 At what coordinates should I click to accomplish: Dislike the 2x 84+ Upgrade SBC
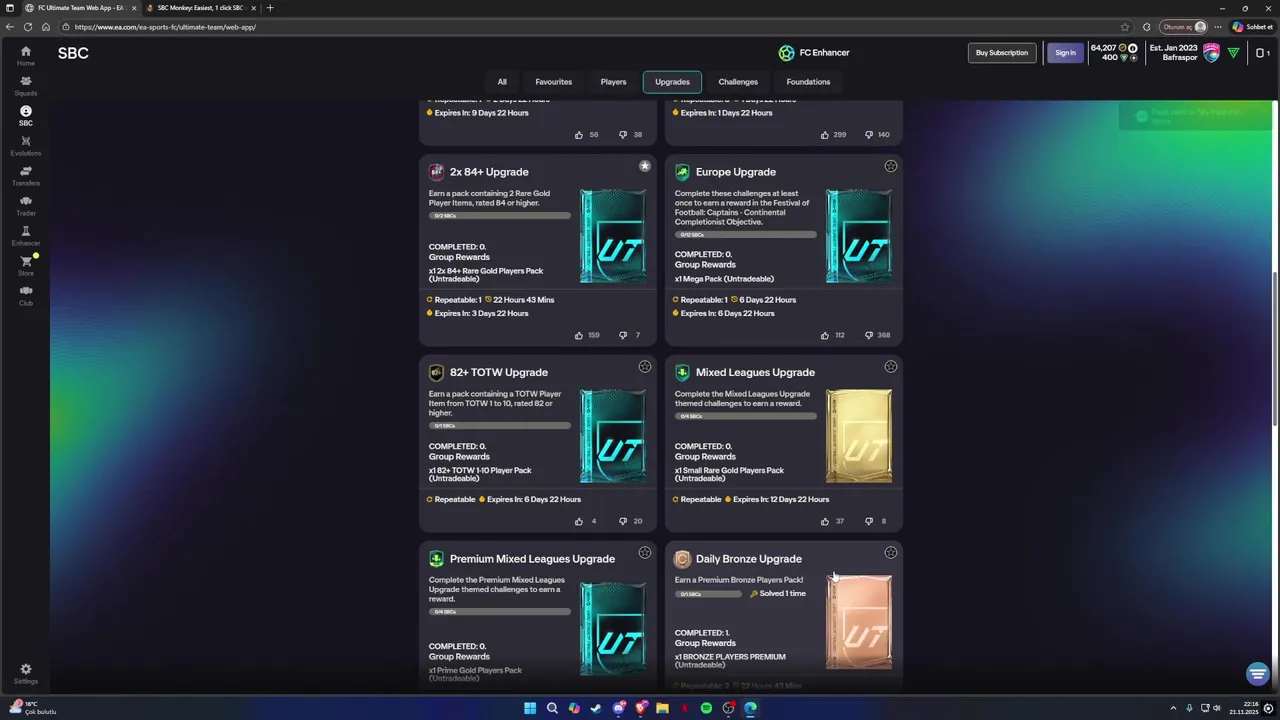[623, 335]
